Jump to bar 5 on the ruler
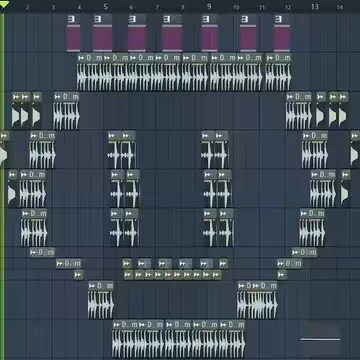The width and height of the screenshot is (360, 360). 105,7
